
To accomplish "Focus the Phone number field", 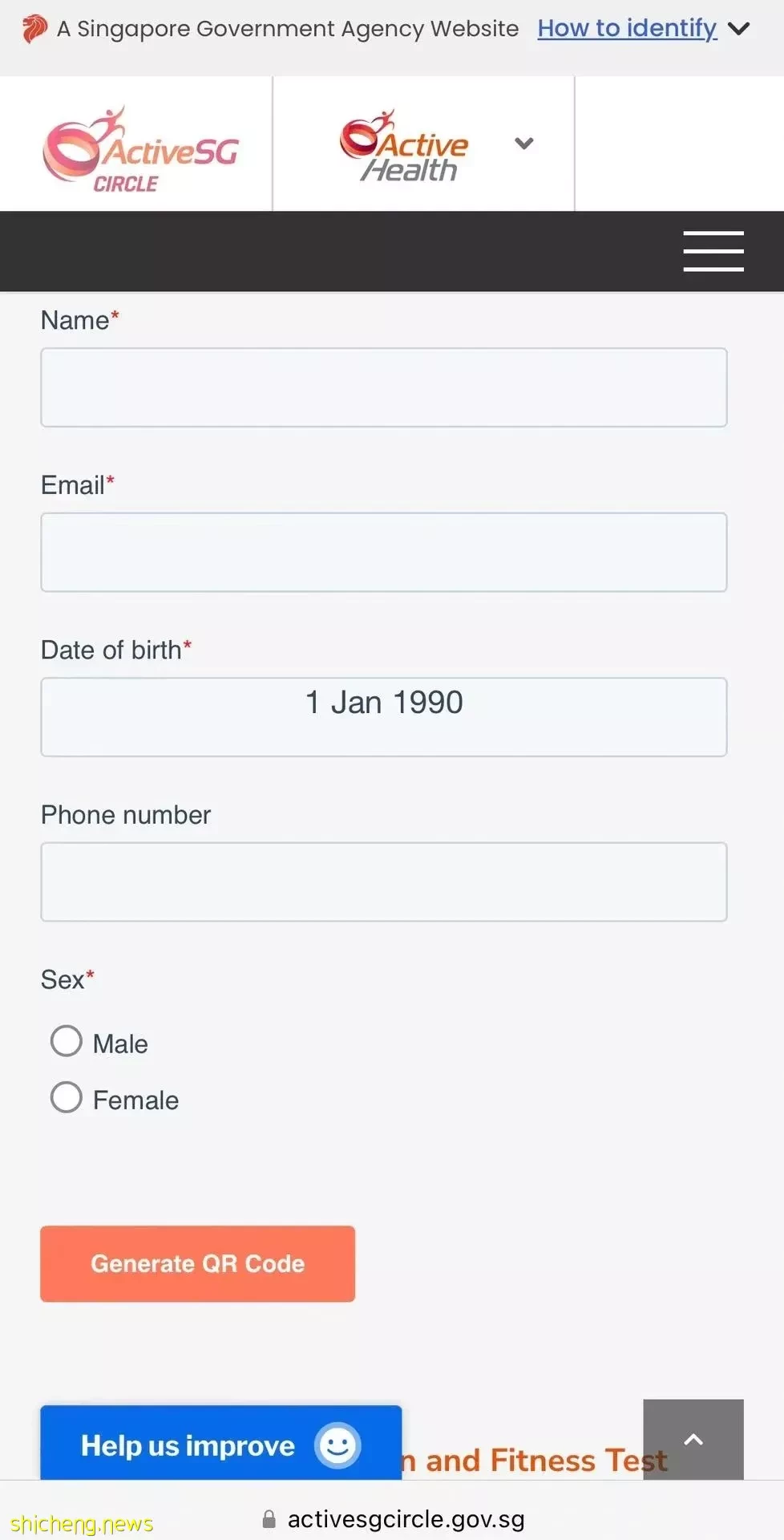I will 384,882.
